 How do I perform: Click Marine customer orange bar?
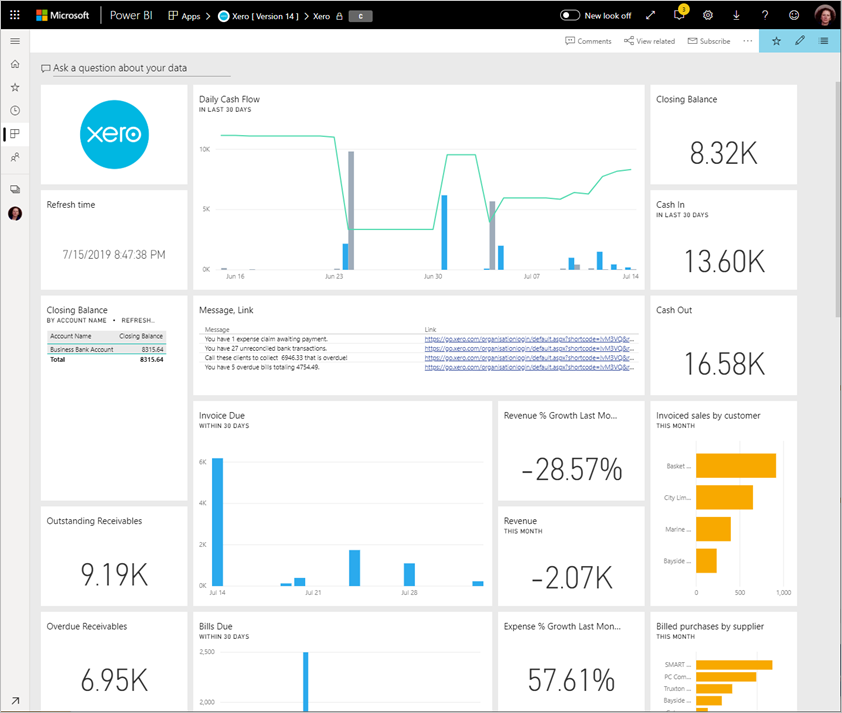713,529
